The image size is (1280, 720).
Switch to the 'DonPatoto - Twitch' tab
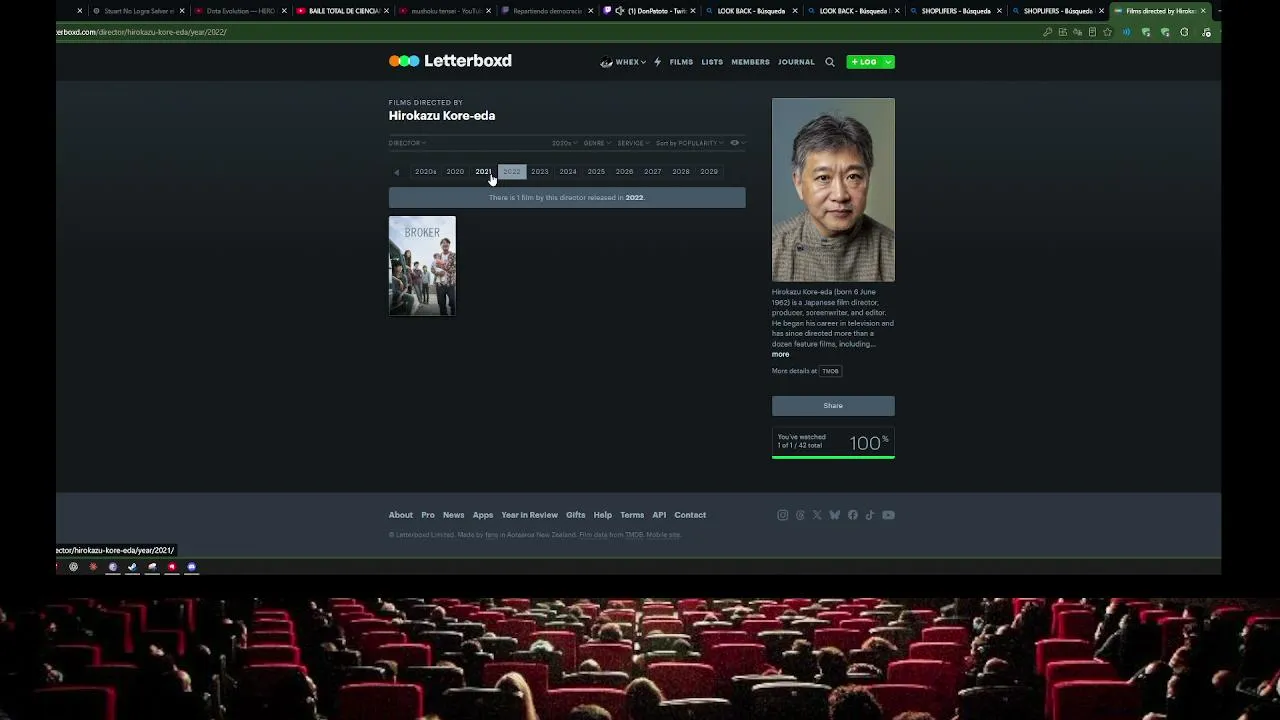click(x=650, y=11)
